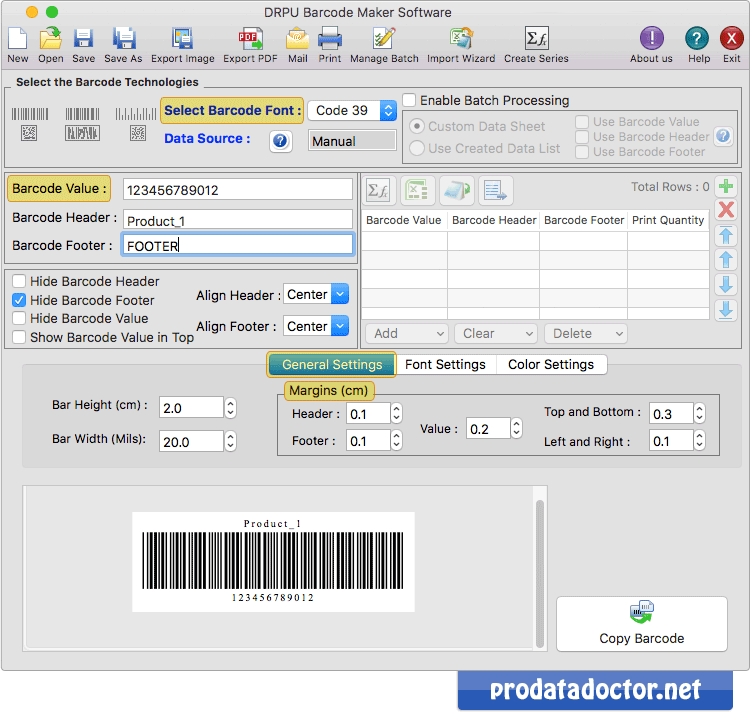Image resolution: width=750 pixels, height=712 pixels.
Task: Click the Save floppy disk icon
Action: pyautogui.click(x=83, y=39)
